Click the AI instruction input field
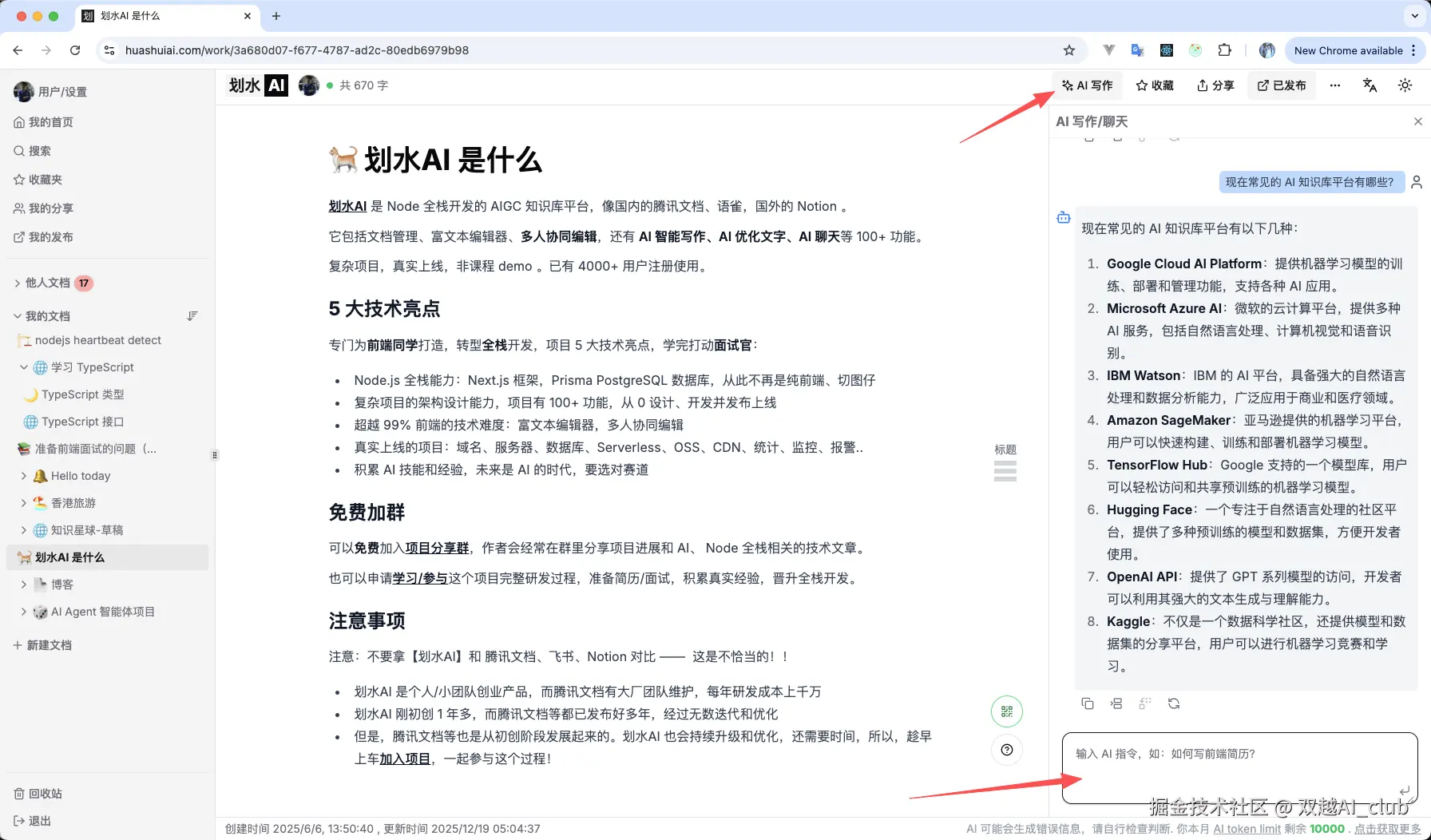Screen dimensions: 1431x840 tap(1240, 767)
